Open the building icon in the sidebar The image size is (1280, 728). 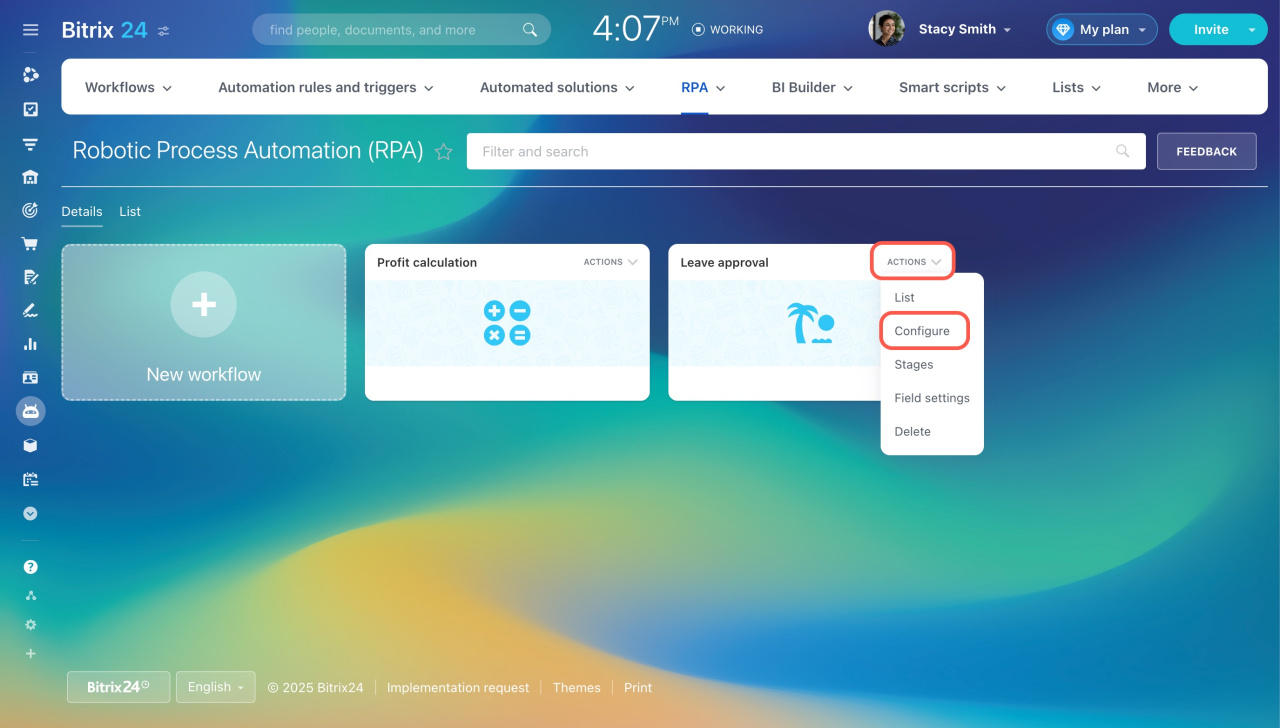30,177
